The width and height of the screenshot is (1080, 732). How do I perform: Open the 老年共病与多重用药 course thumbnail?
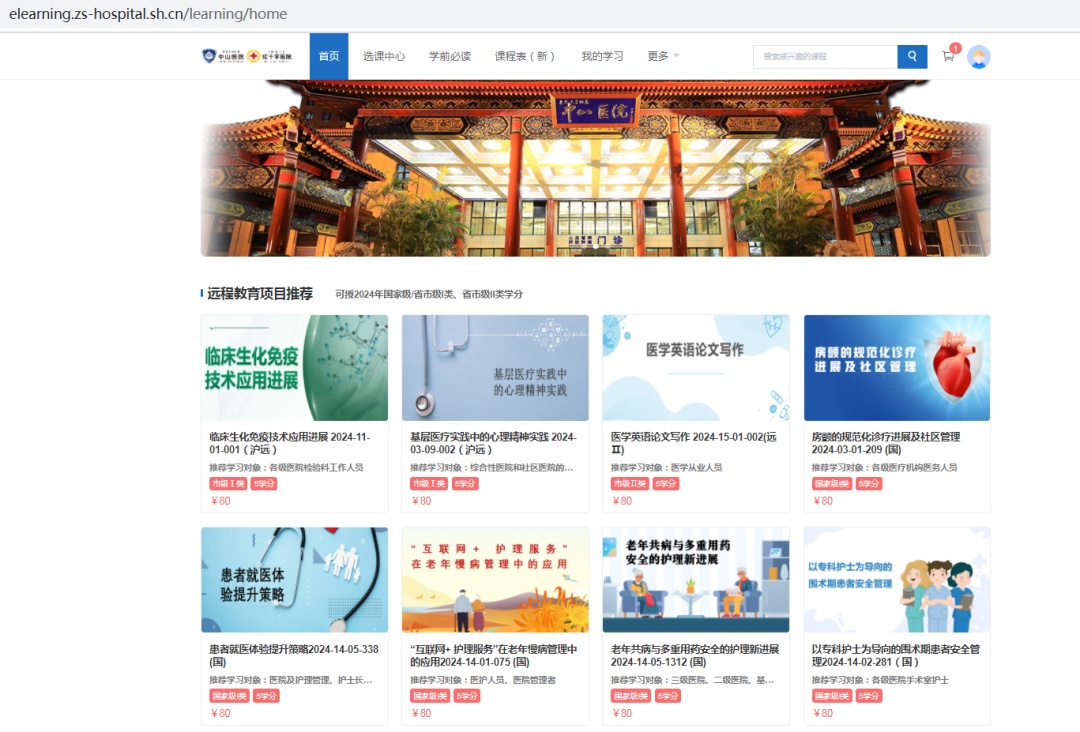point(696,580)
